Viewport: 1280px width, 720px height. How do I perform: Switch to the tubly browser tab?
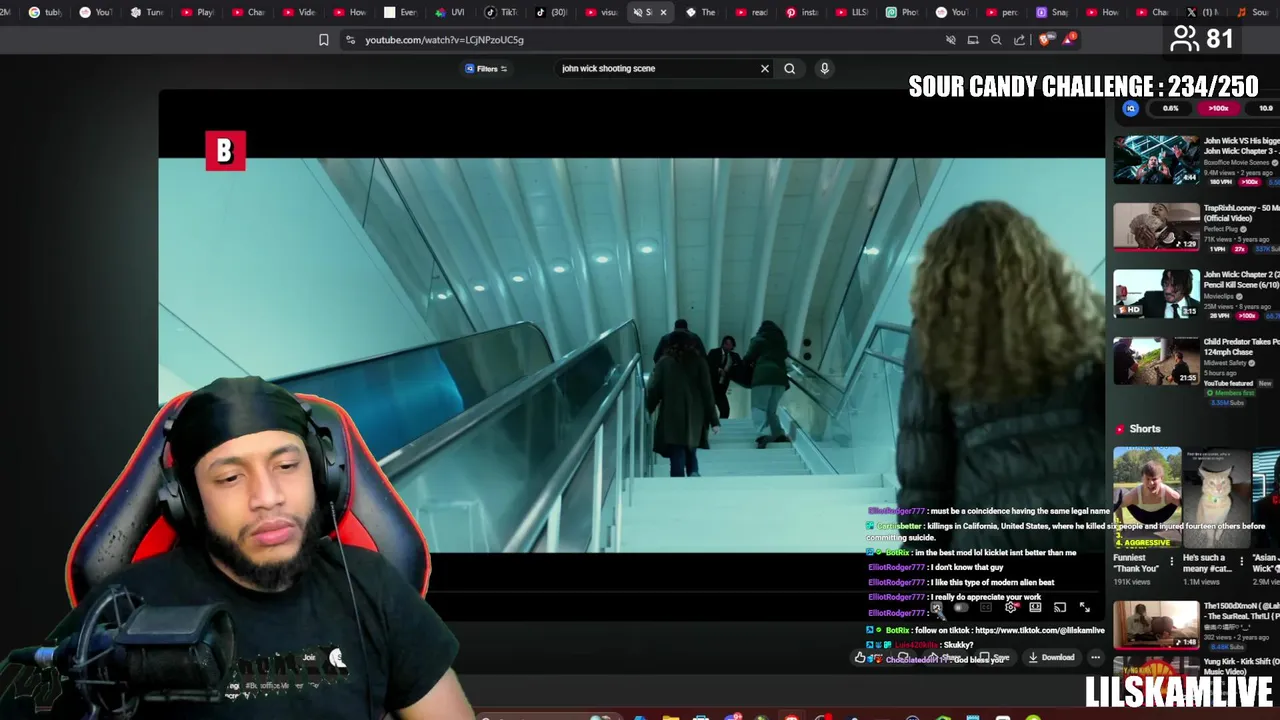(x=45, y=12)
